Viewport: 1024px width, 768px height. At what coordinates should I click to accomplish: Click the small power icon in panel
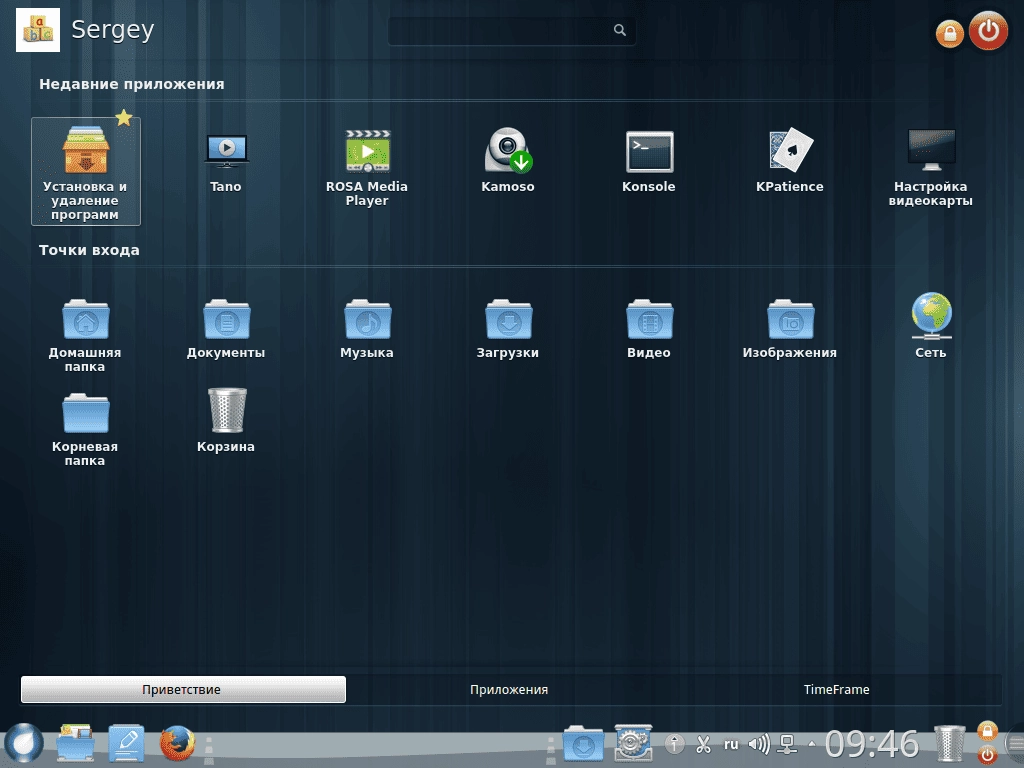[x=987, y=754]
